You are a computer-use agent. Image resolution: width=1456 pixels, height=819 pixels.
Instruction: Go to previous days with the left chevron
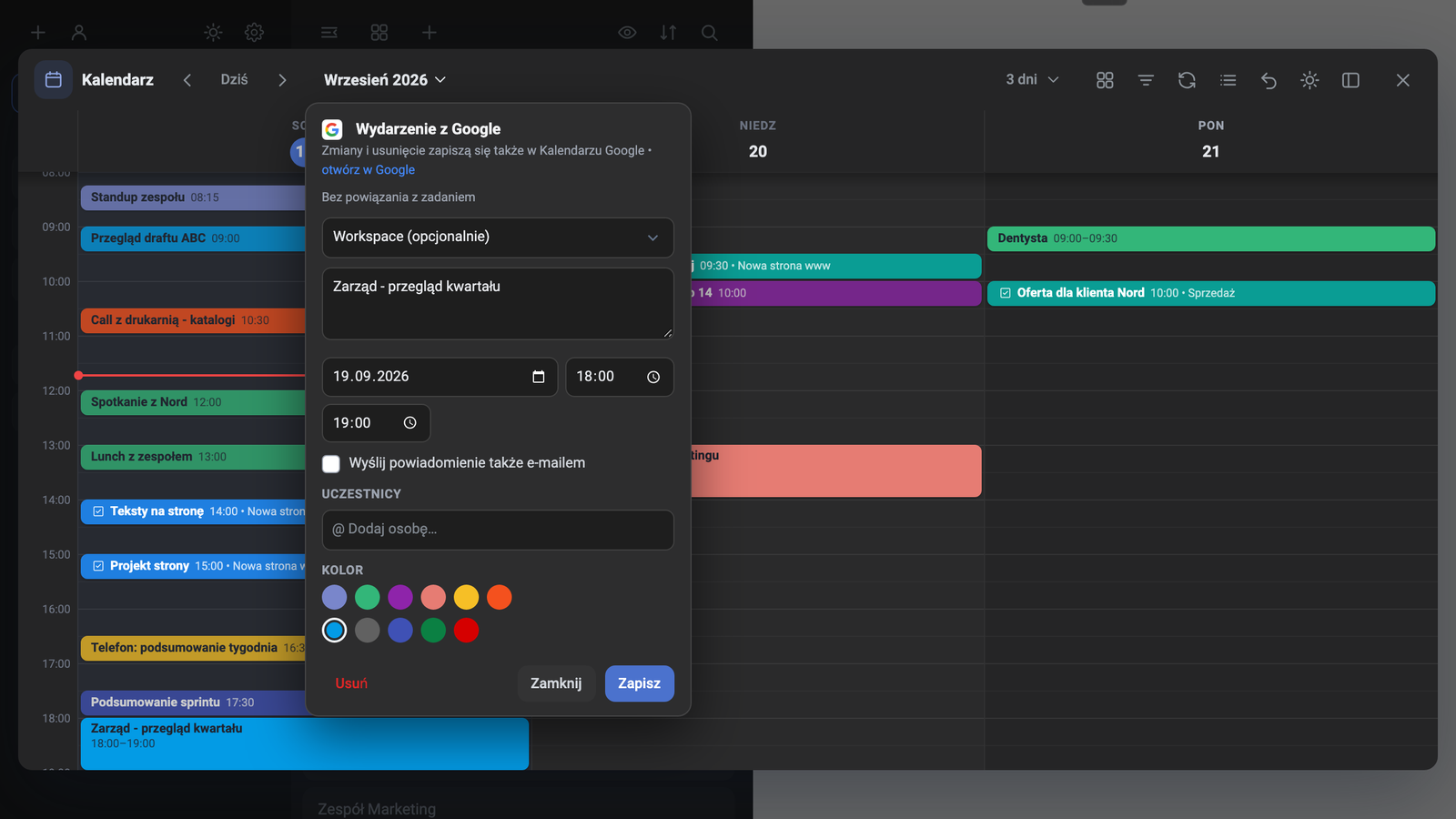(187, 80)
